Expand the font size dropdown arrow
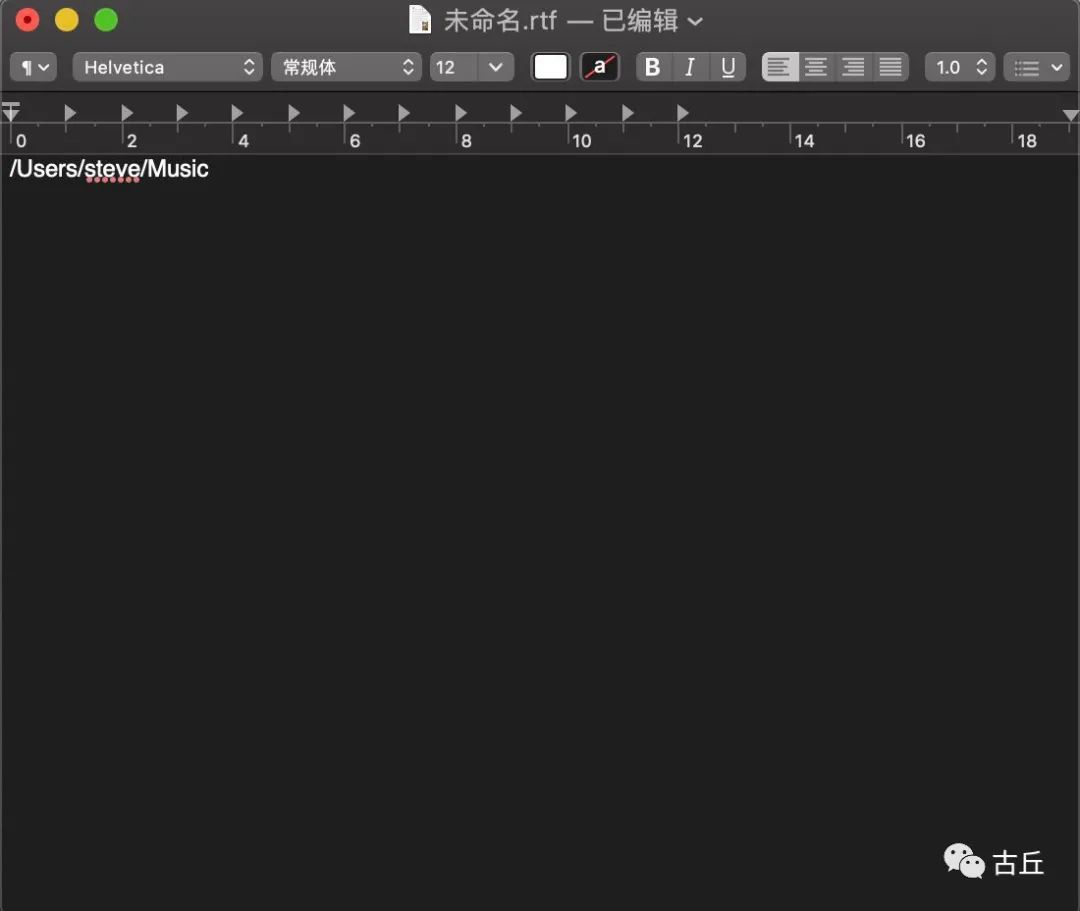1080x911 pixels. coord(496,67)
